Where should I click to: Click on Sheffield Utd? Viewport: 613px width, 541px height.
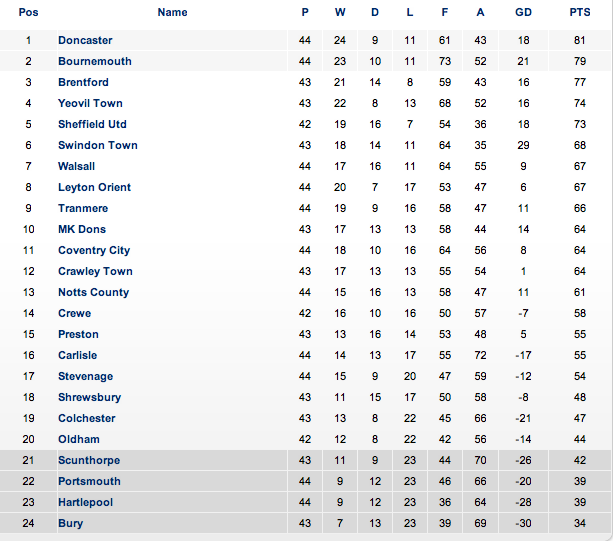click(92, 124)
